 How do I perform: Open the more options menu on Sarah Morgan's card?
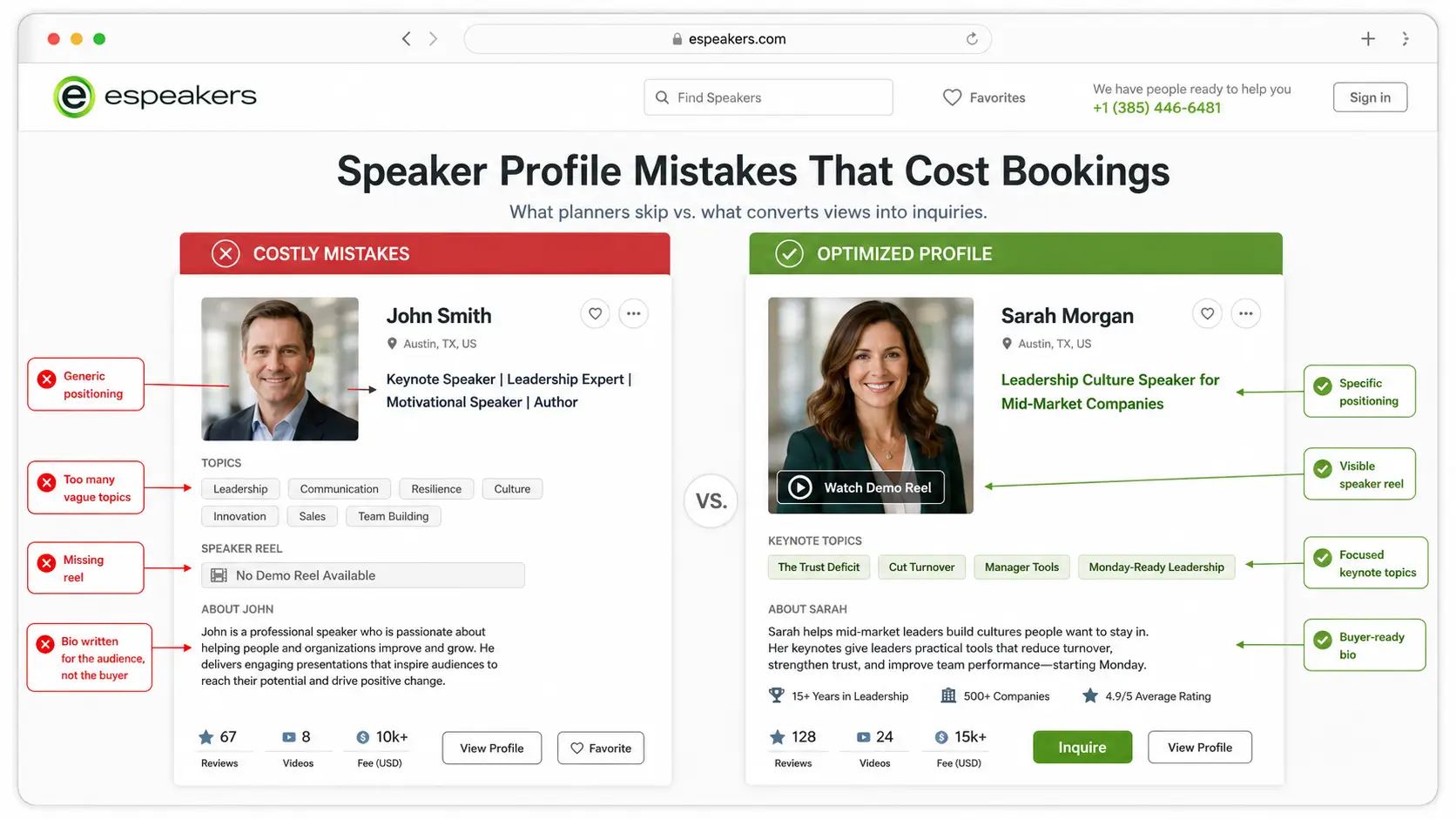[x=1246, y=313]
